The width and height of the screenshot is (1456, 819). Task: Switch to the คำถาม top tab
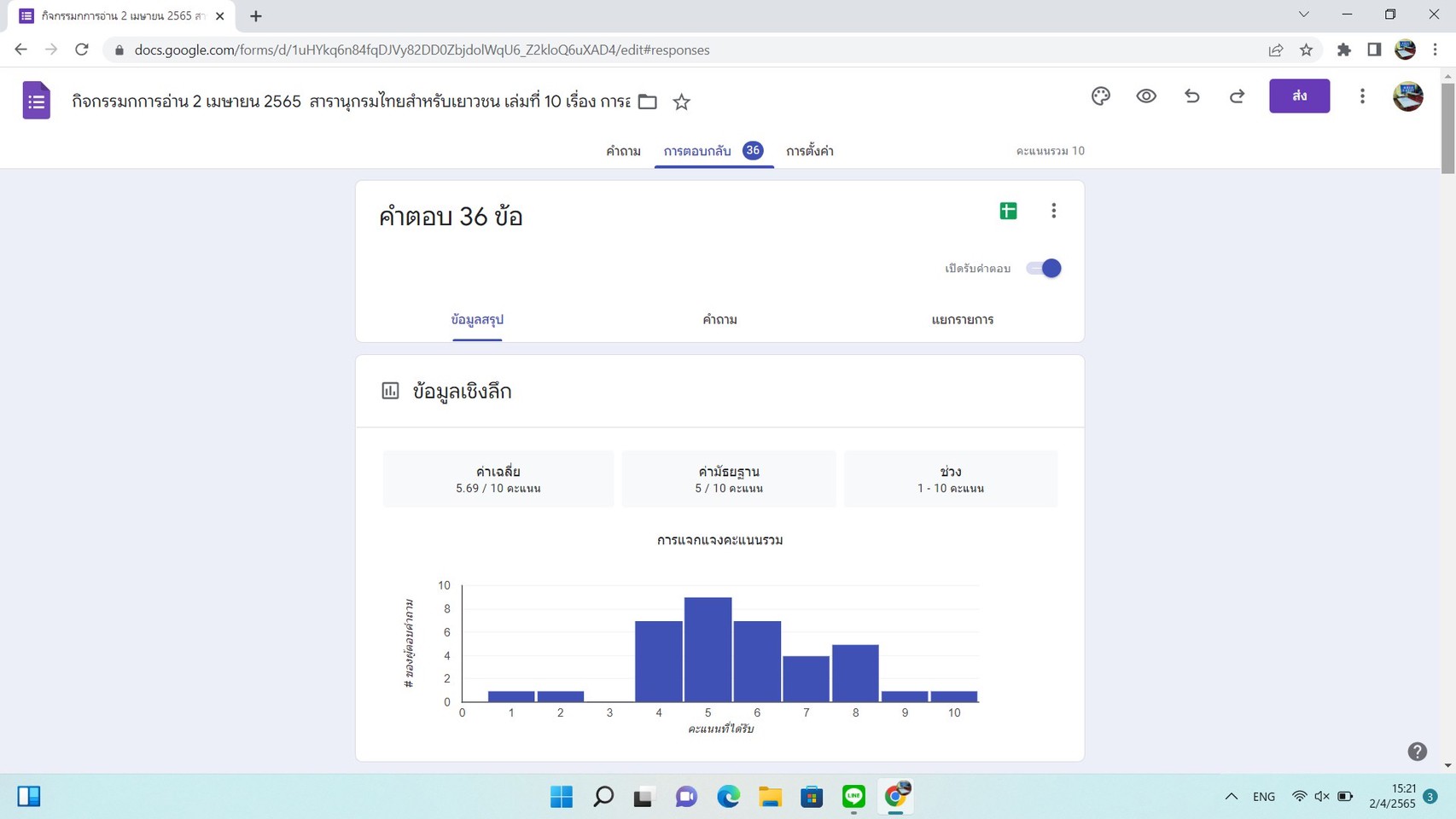point(623,151)
